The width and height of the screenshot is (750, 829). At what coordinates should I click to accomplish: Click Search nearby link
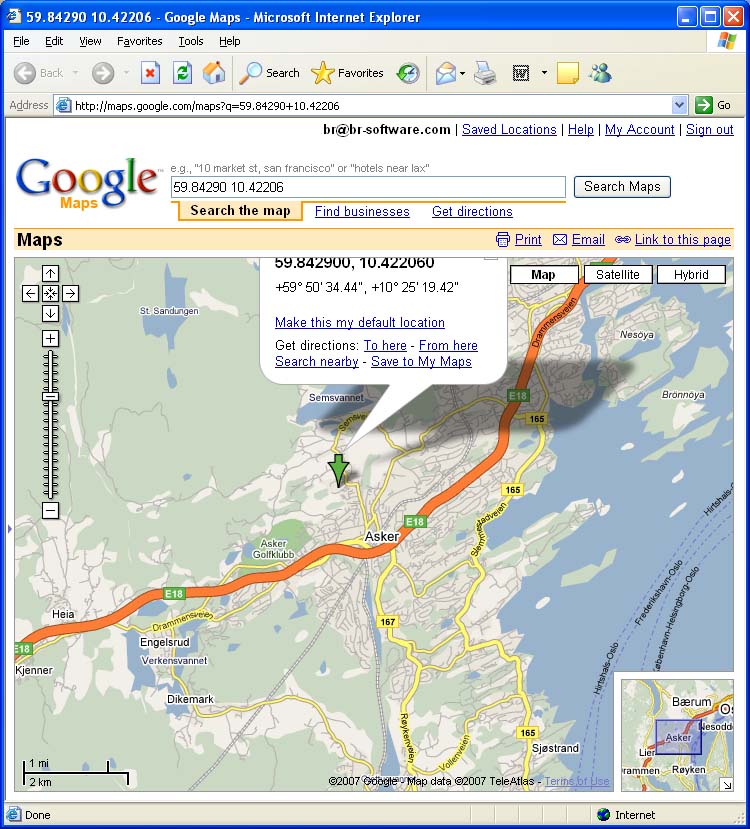click(x=317, y=362)
